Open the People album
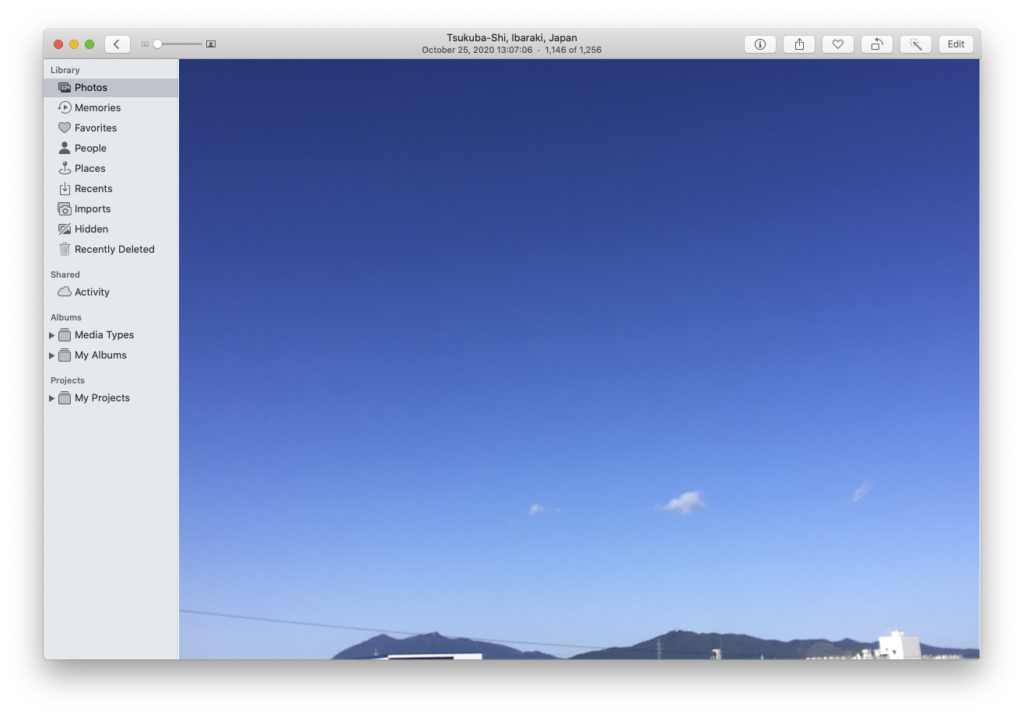Viewport: 1024px width, 717px height. 90,148
